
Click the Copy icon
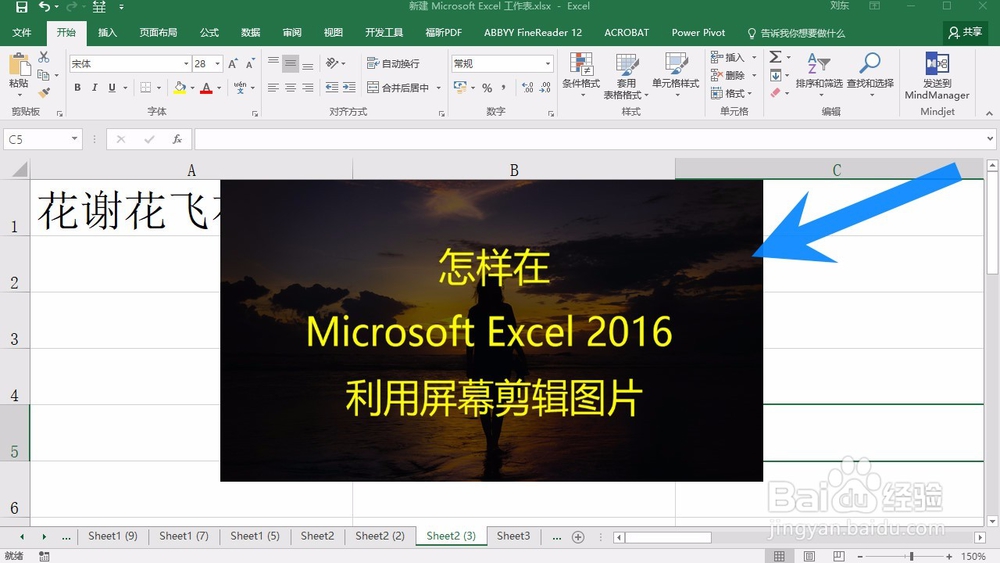pos(43,75)
